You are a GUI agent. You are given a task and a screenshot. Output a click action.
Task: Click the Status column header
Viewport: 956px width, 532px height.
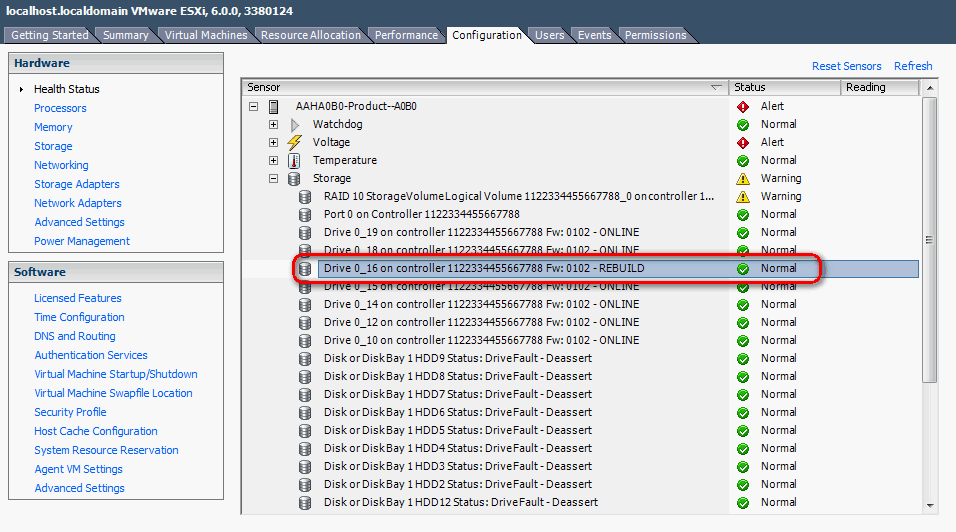[784, 87]
